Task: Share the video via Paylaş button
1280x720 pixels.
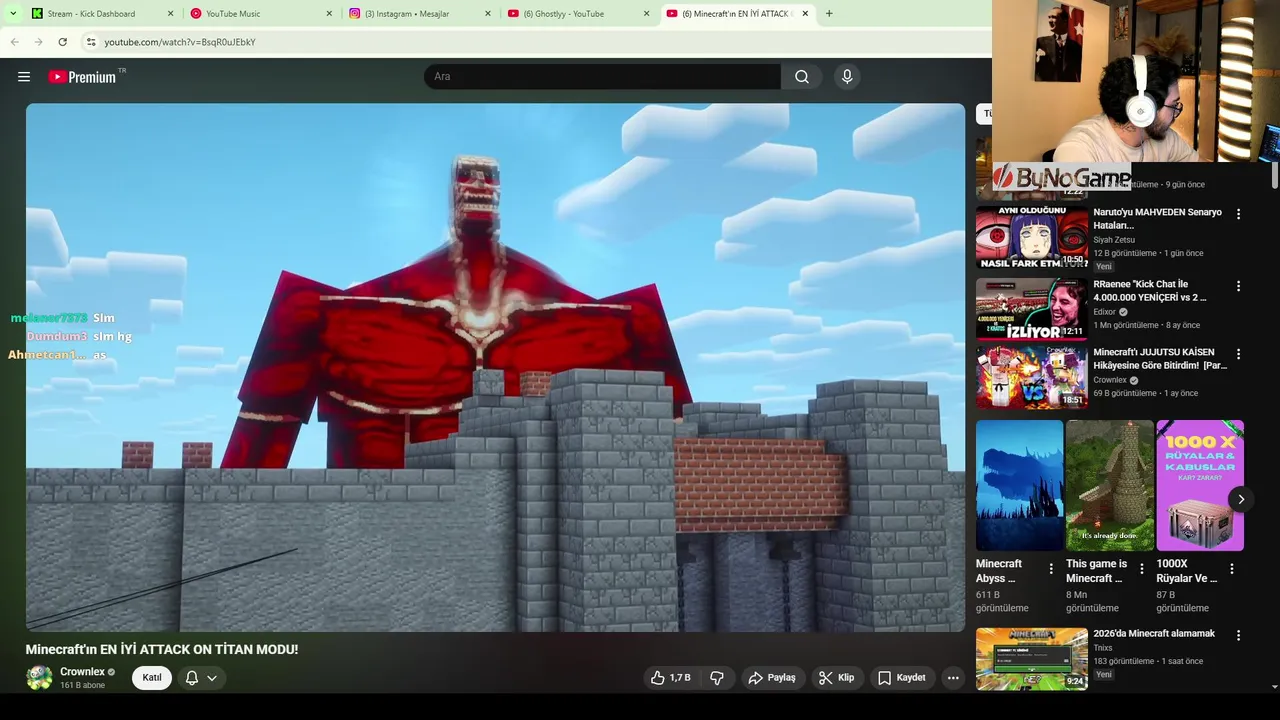Action: [x=772, y=678]
